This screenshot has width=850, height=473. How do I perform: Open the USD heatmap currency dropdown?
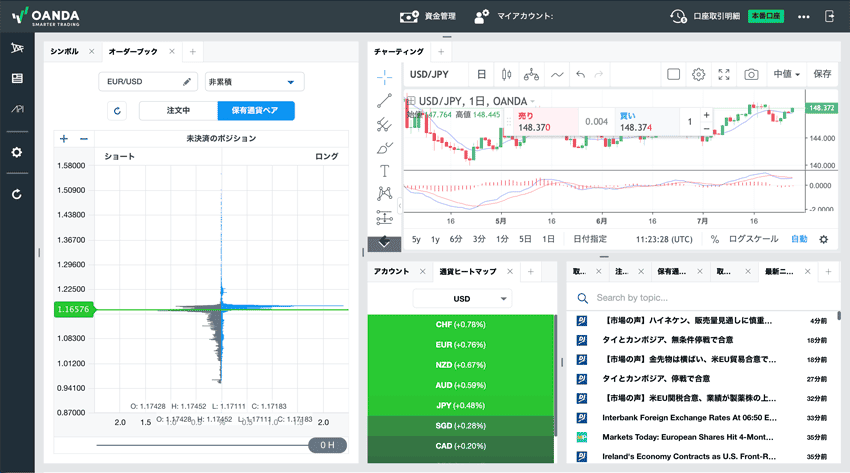pyautogui.click(x=462, y=299)
